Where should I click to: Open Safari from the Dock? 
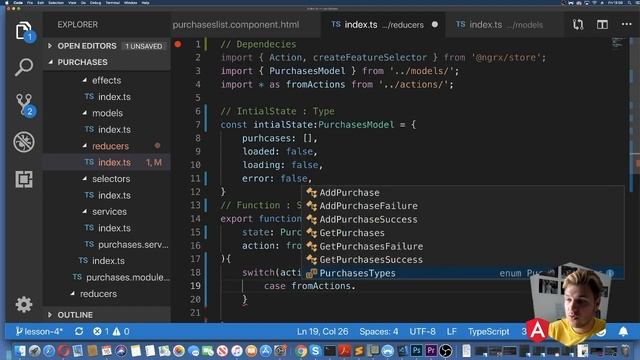coord(49,351)
